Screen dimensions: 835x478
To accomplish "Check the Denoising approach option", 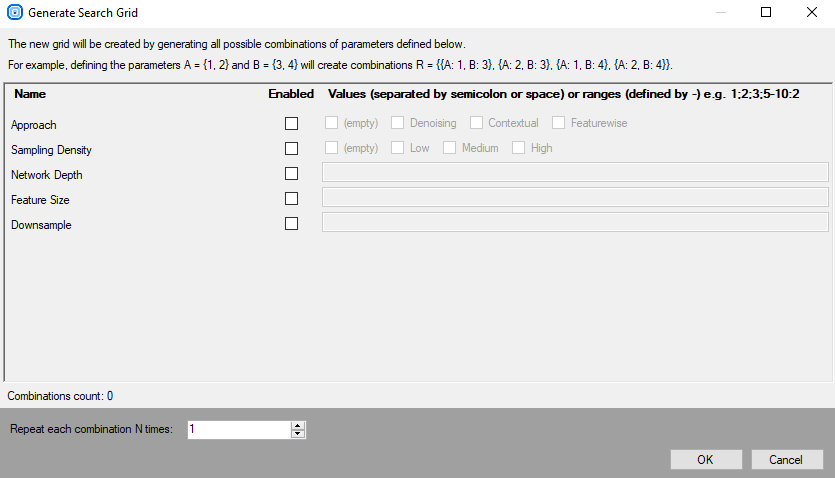I will click(398, 123).
